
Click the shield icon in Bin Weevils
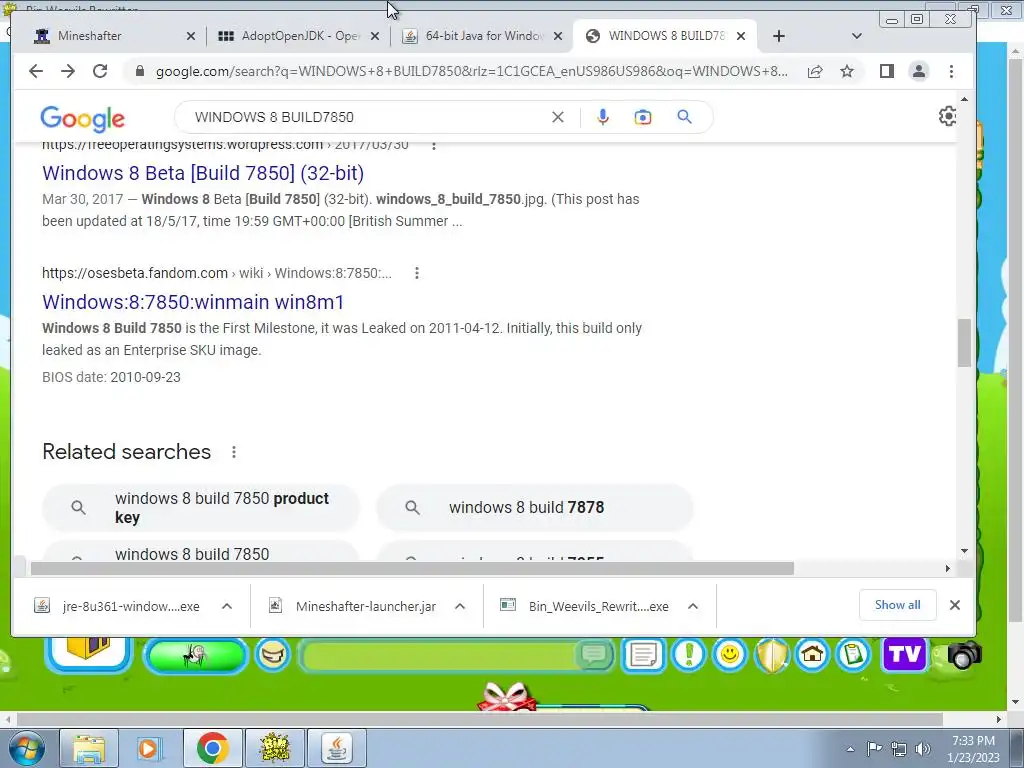coord(771,655)
